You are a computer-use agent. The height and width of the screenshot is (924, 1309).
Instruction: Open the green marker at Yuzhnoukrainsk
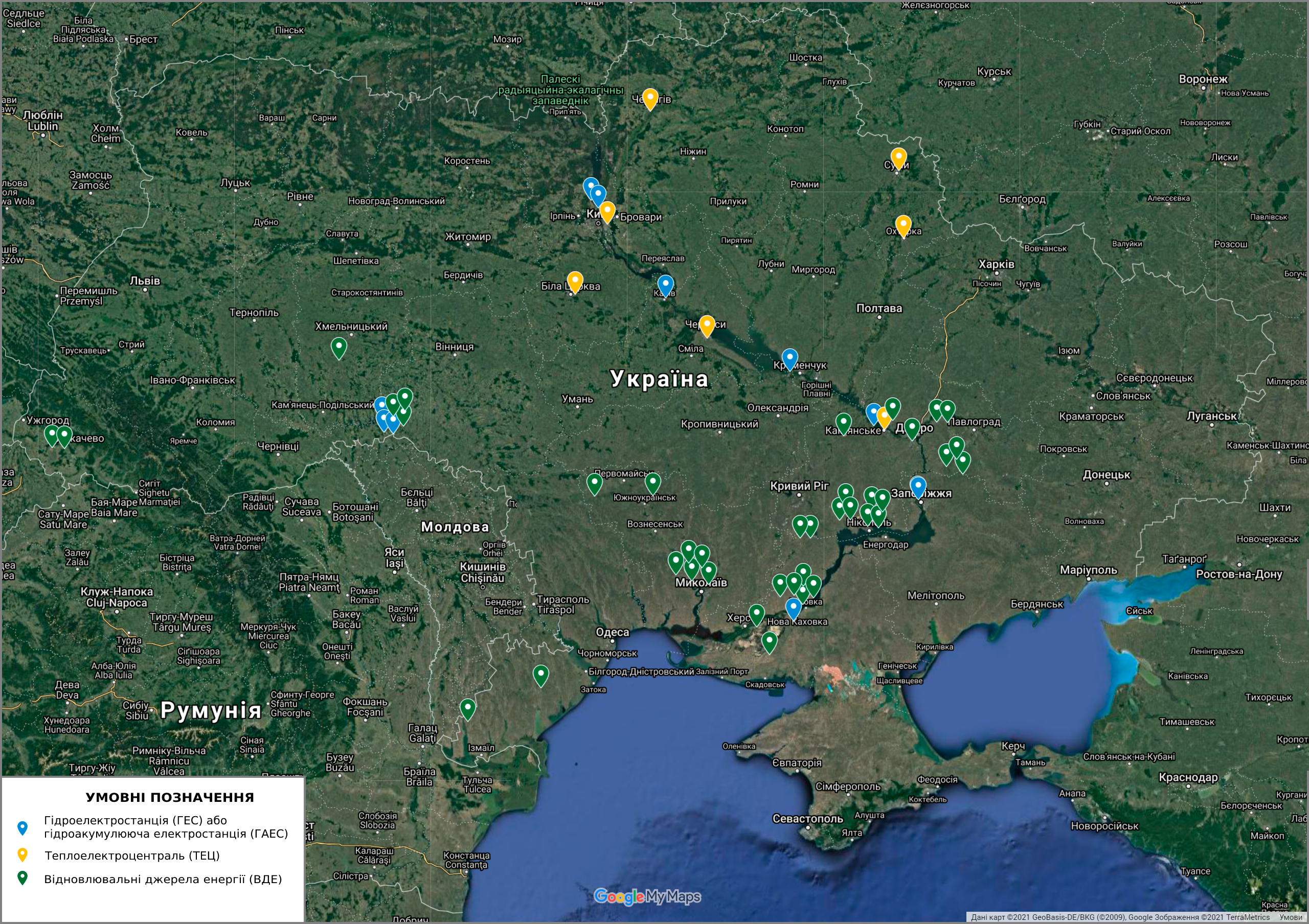653,483
